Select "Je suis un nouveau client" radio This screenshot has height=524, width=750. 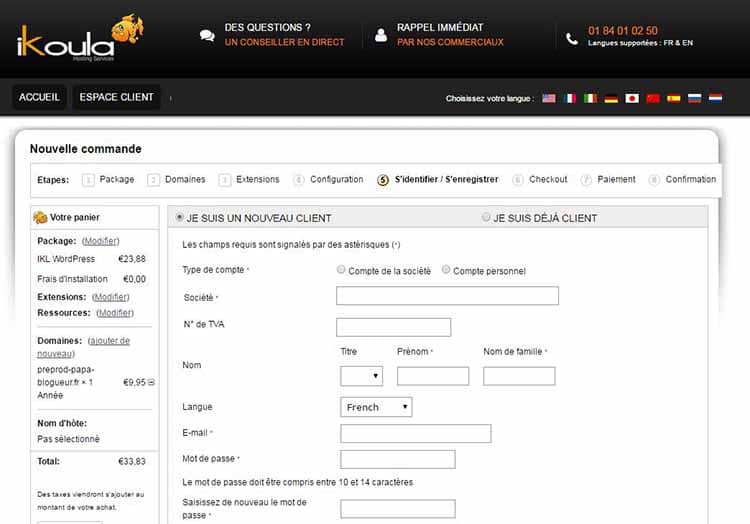point(179,217)
